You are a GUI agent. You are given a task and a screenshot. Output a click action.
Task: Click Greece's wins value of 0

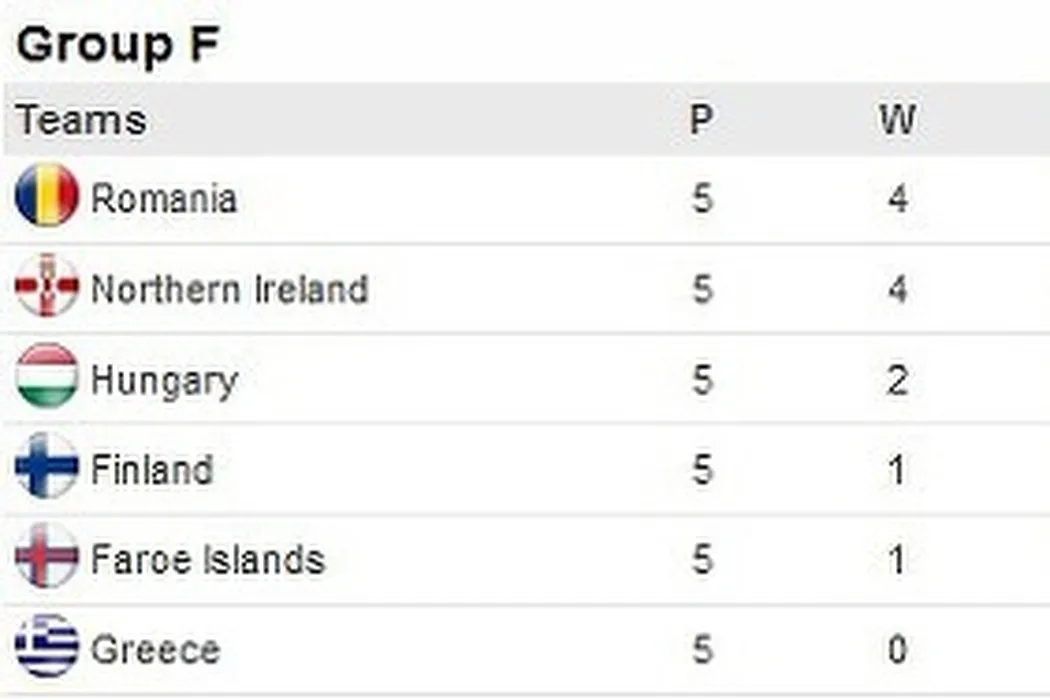click(x=898, y=650)
